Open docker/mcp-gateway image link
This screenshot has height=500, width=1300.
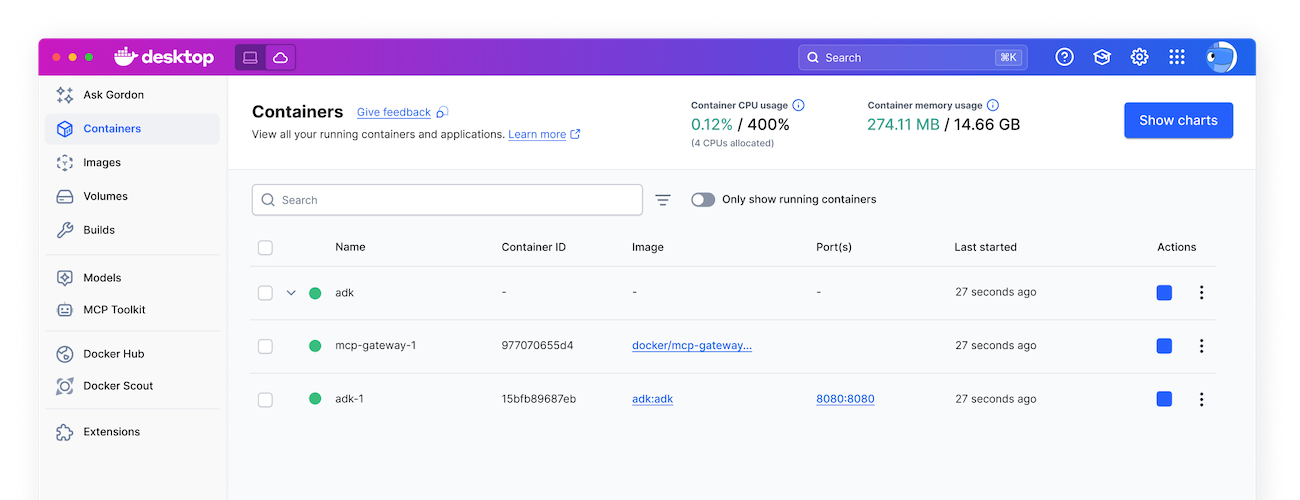pos(692,346)
